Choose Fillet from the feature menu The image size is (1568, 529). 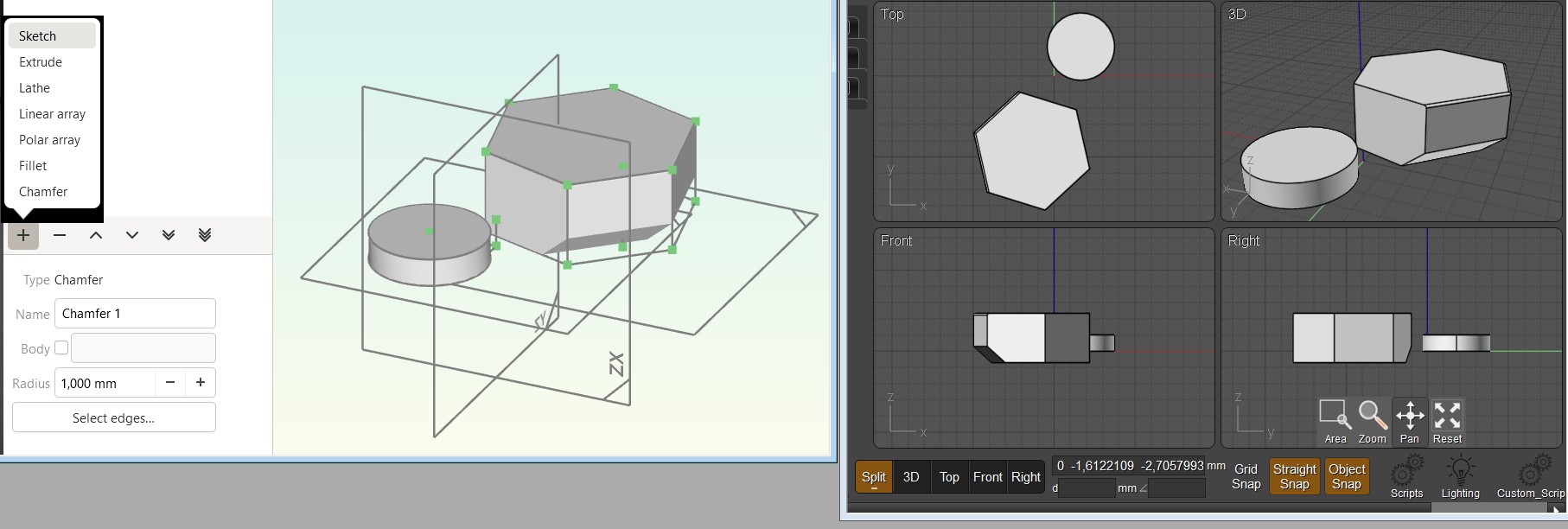tap(52, 166)
